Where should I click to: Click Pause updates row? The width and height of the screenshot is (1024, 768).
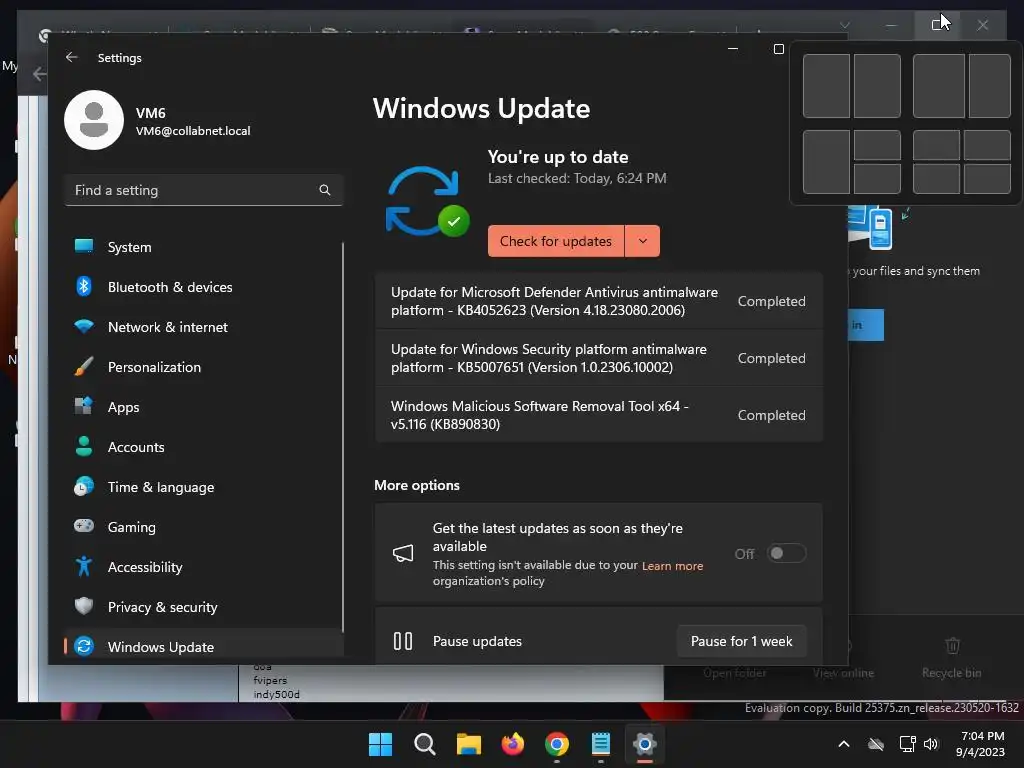(598, 637)
